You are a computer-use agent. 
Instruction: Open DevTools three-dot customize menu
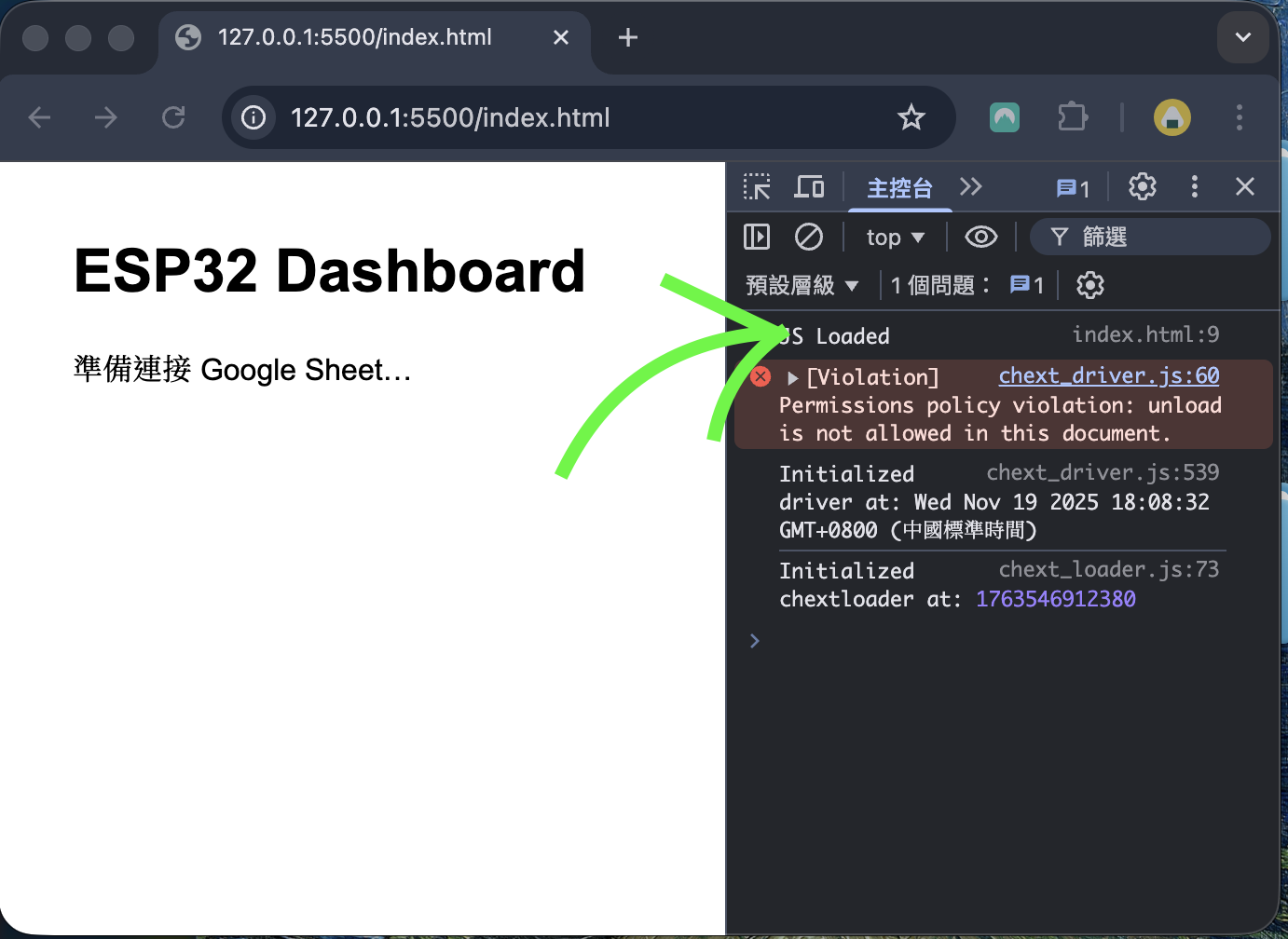click(x=1194, y=187)
